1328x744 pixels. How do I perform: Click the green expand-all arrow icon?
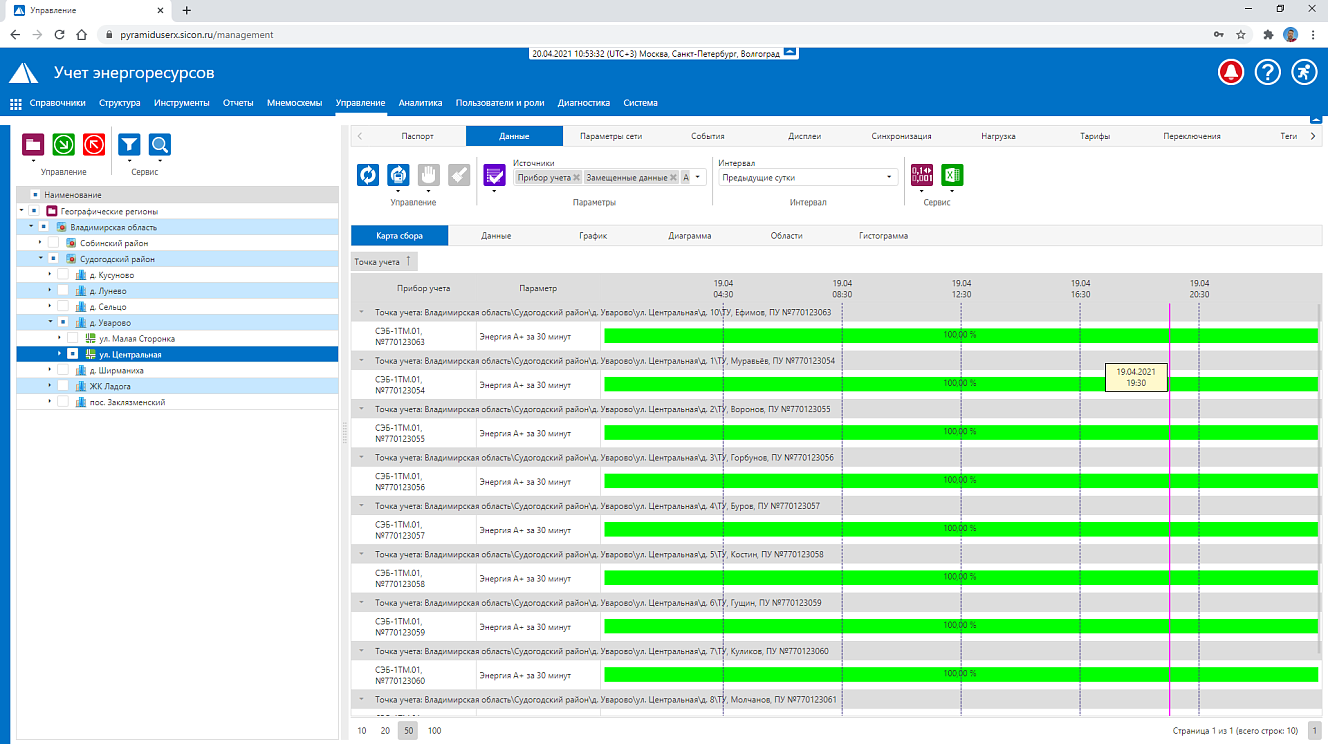63,145
